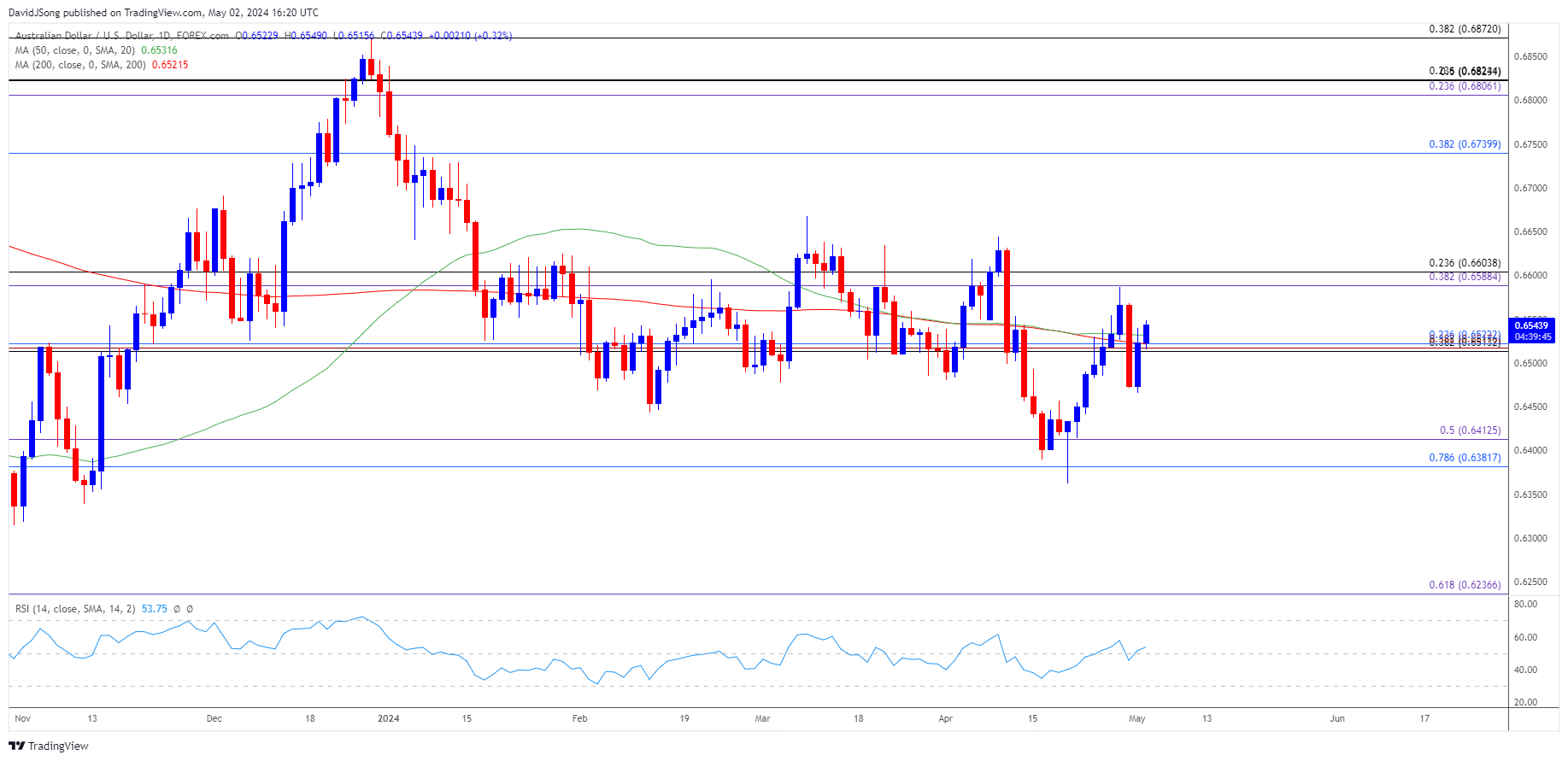Click the 0.786 (0.63817) Fibonacci label
Viewport: 1568px width, 761px height.
1465,458
